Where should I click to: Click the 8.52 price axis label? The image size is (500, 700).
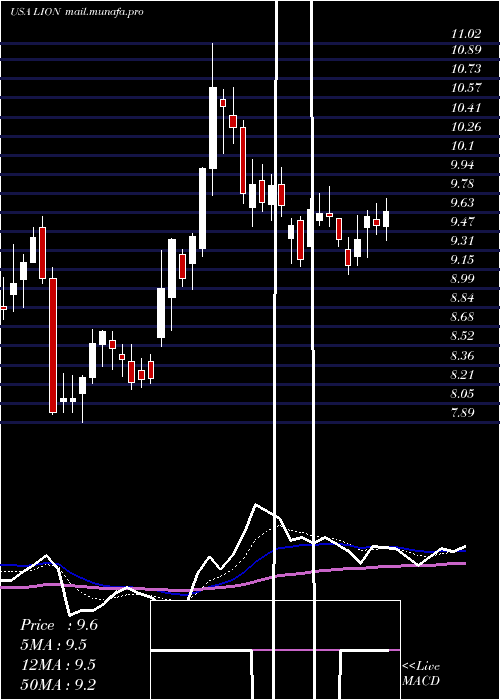click(462, 336)
